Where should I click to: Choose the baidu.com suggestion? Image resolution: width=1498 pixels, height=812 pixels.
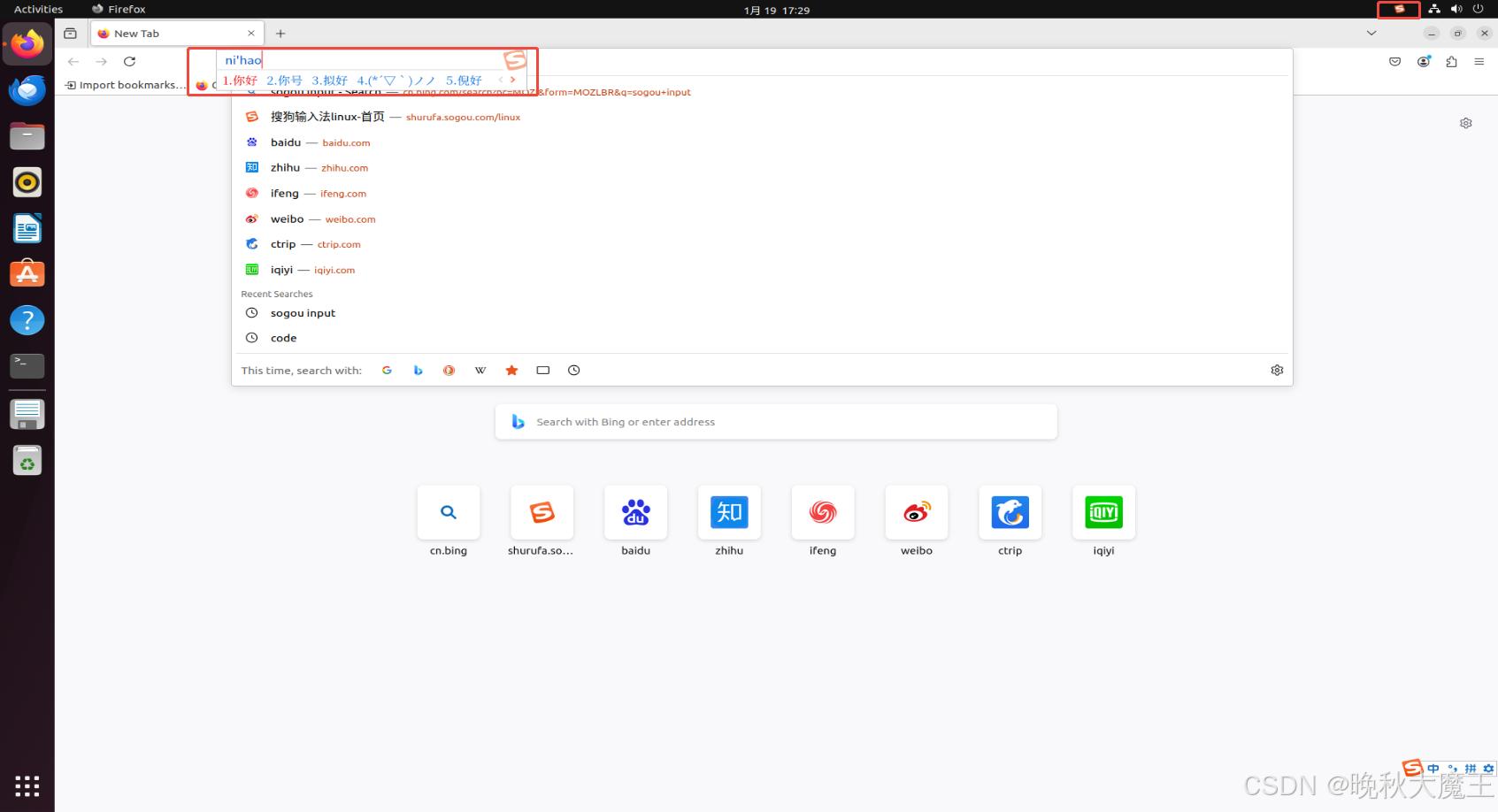pos(762,142)
